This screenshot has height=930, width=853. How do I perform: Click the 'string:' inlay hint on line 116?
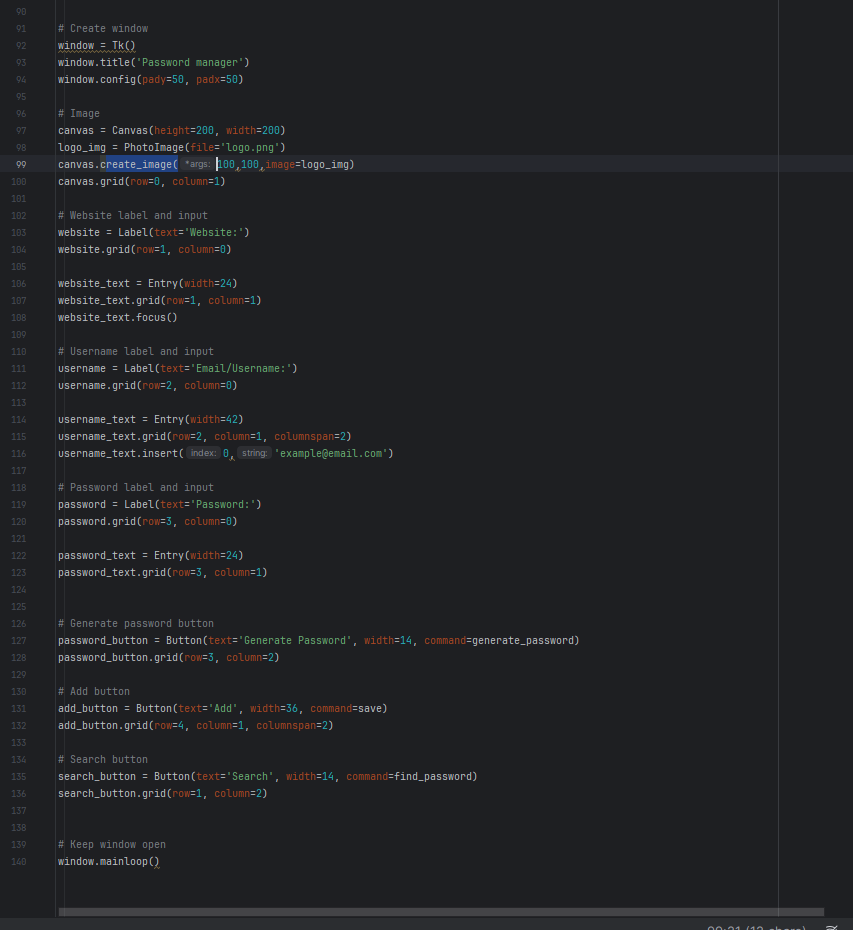[254, 453]
